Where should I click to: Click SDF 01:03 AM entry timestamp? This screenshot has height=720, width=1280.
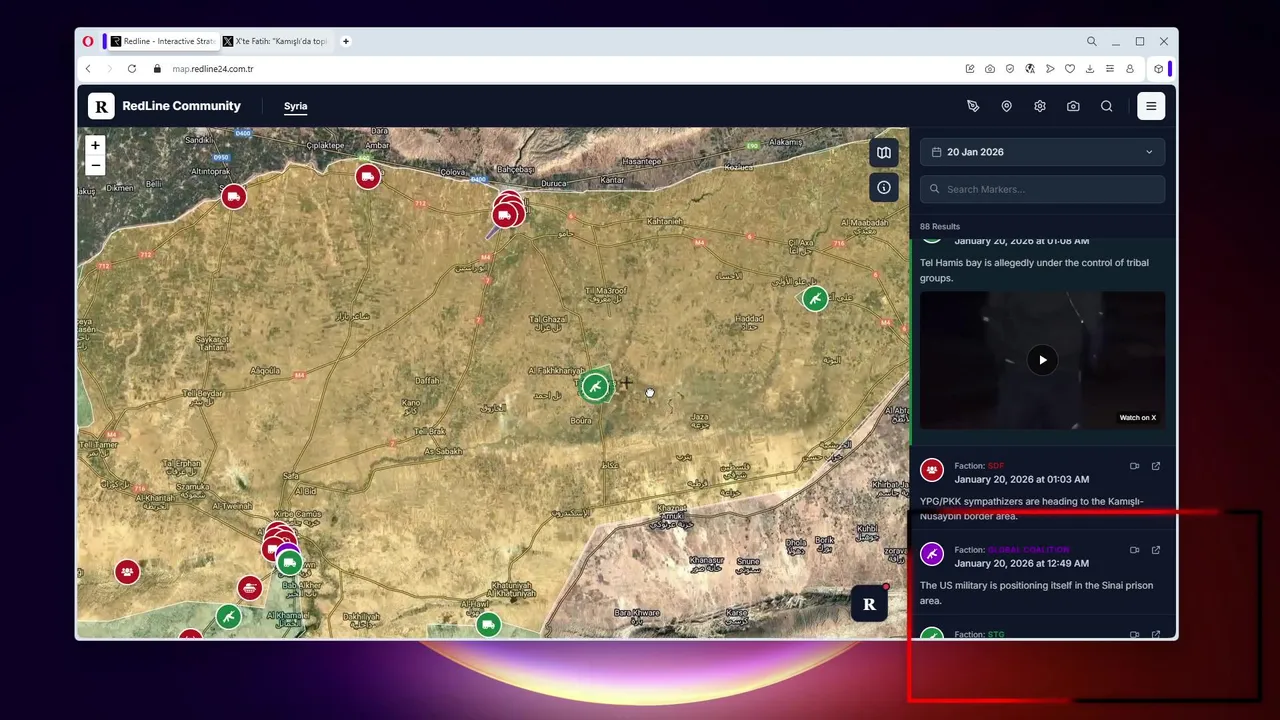[1021, 479]
